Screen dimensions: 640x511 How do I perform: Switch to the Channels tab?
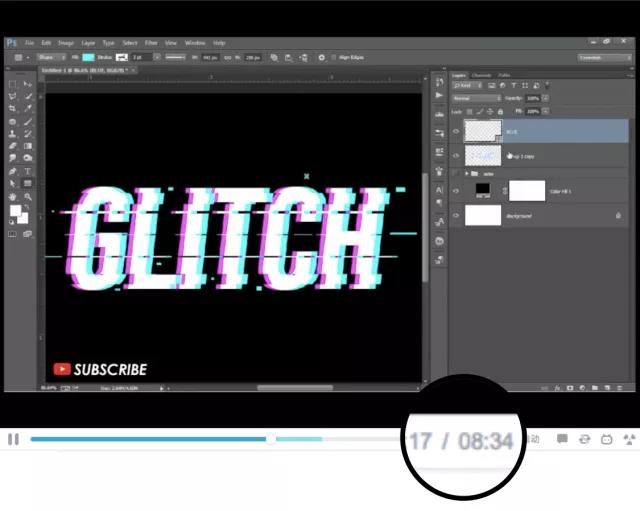pyautogui.click(x=482, y=76)
